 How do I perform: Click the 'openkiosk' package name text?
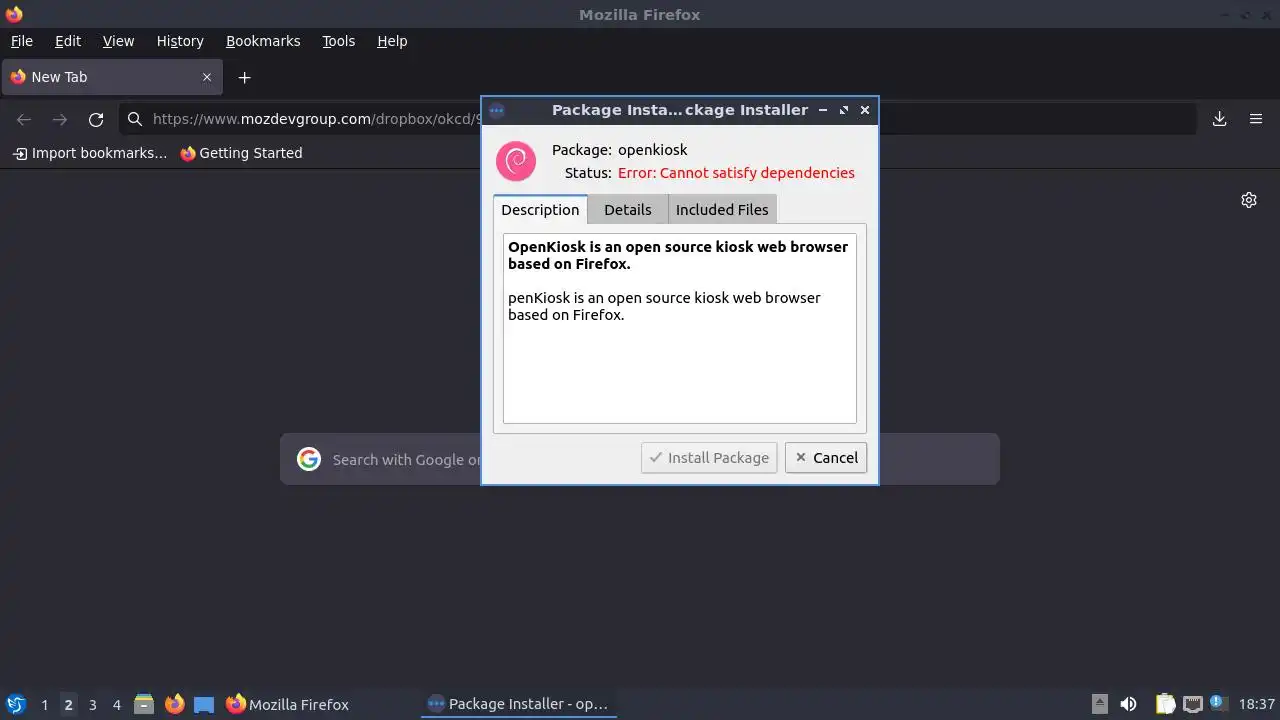click(653, 150)
